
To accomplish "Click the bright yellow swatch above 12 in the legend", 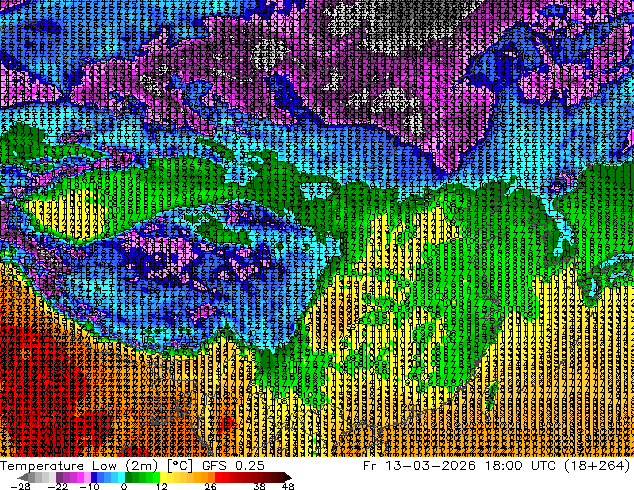I will (x=163, y=477).
